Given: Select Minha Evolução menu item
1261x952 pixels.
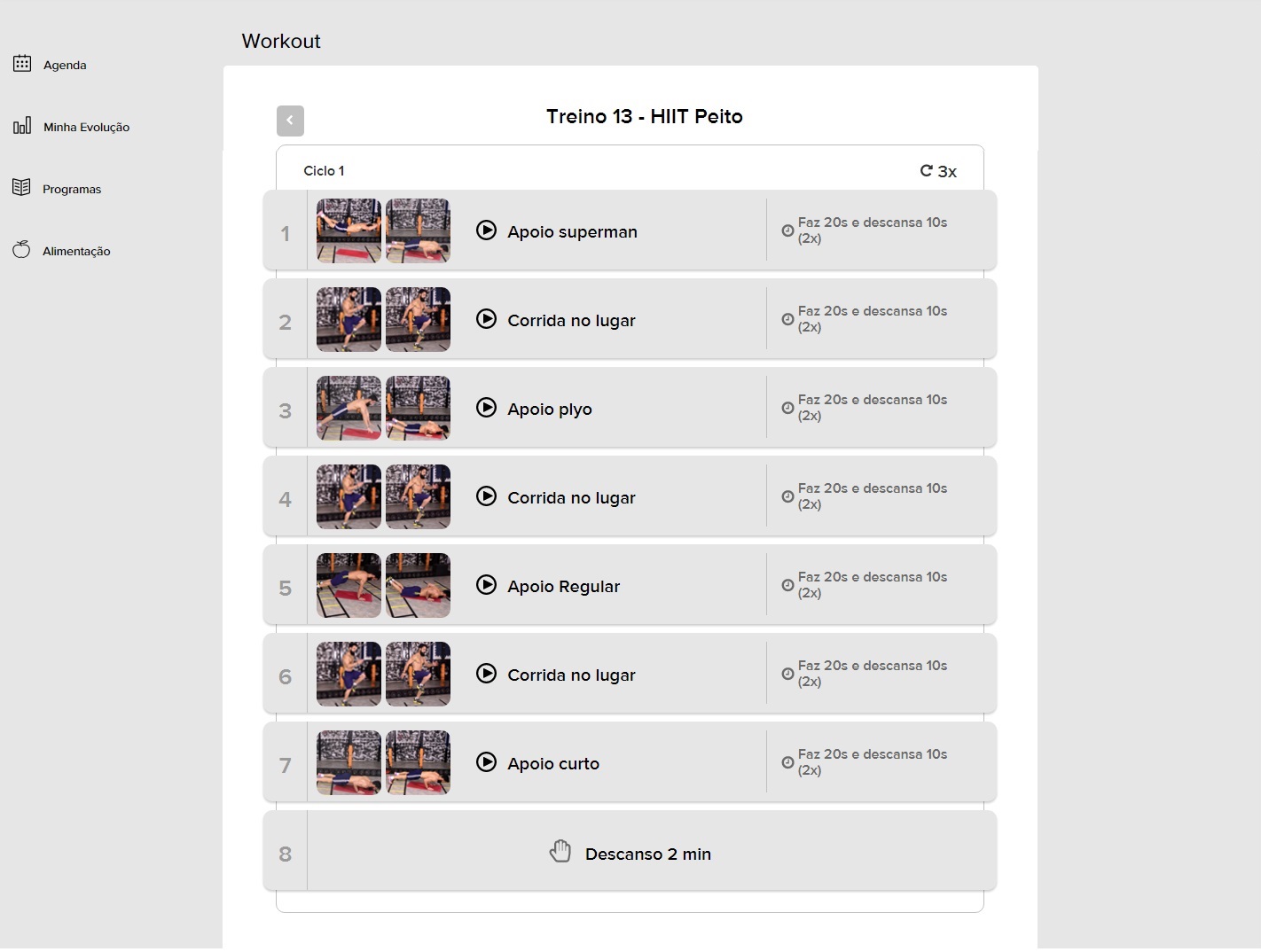Looking at the screenshot, I should (86, 127).
